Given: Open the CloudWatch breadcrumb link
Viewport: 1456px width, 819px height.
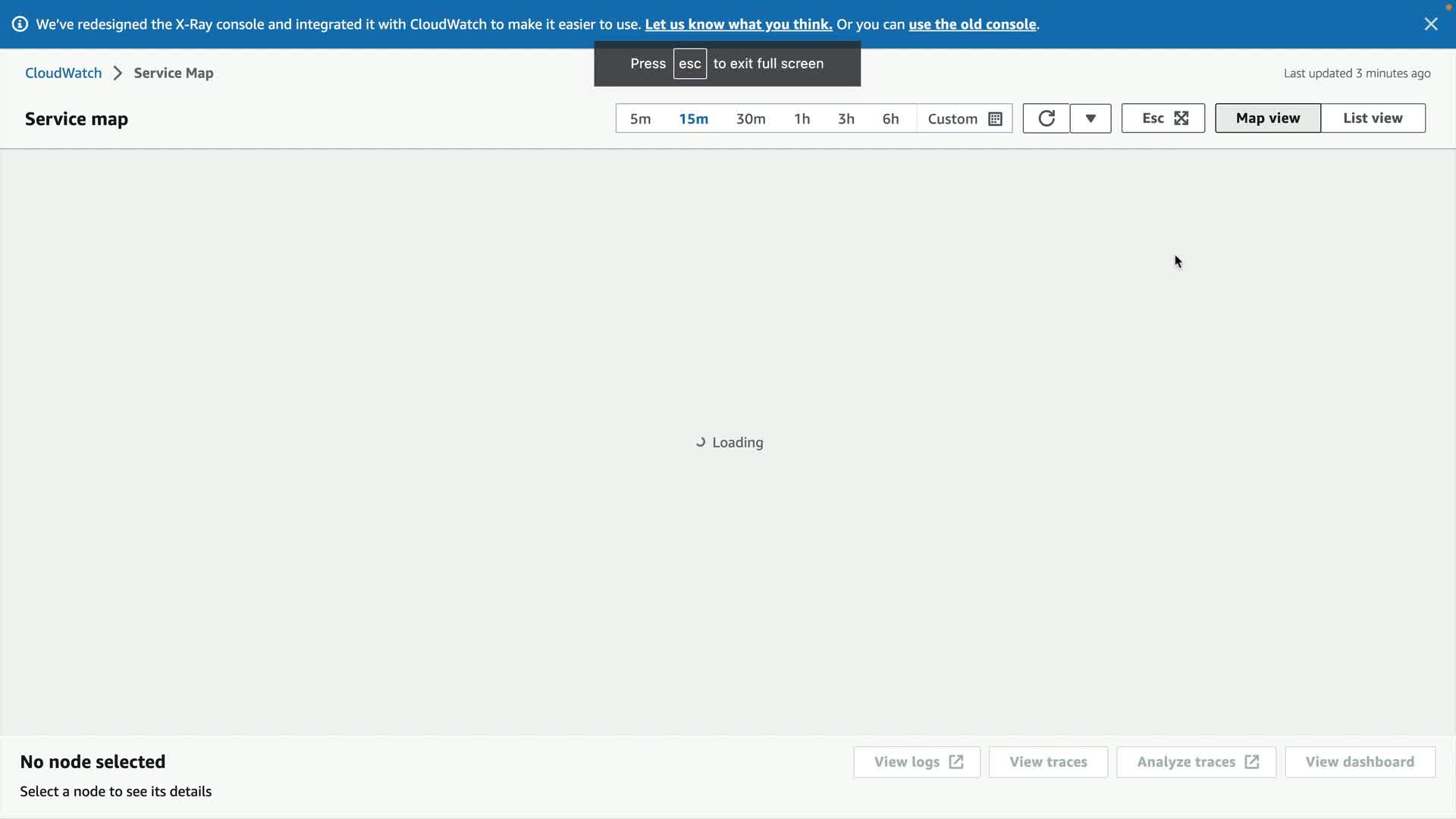Looking at the screenshot, I should [x=63, y=73].
